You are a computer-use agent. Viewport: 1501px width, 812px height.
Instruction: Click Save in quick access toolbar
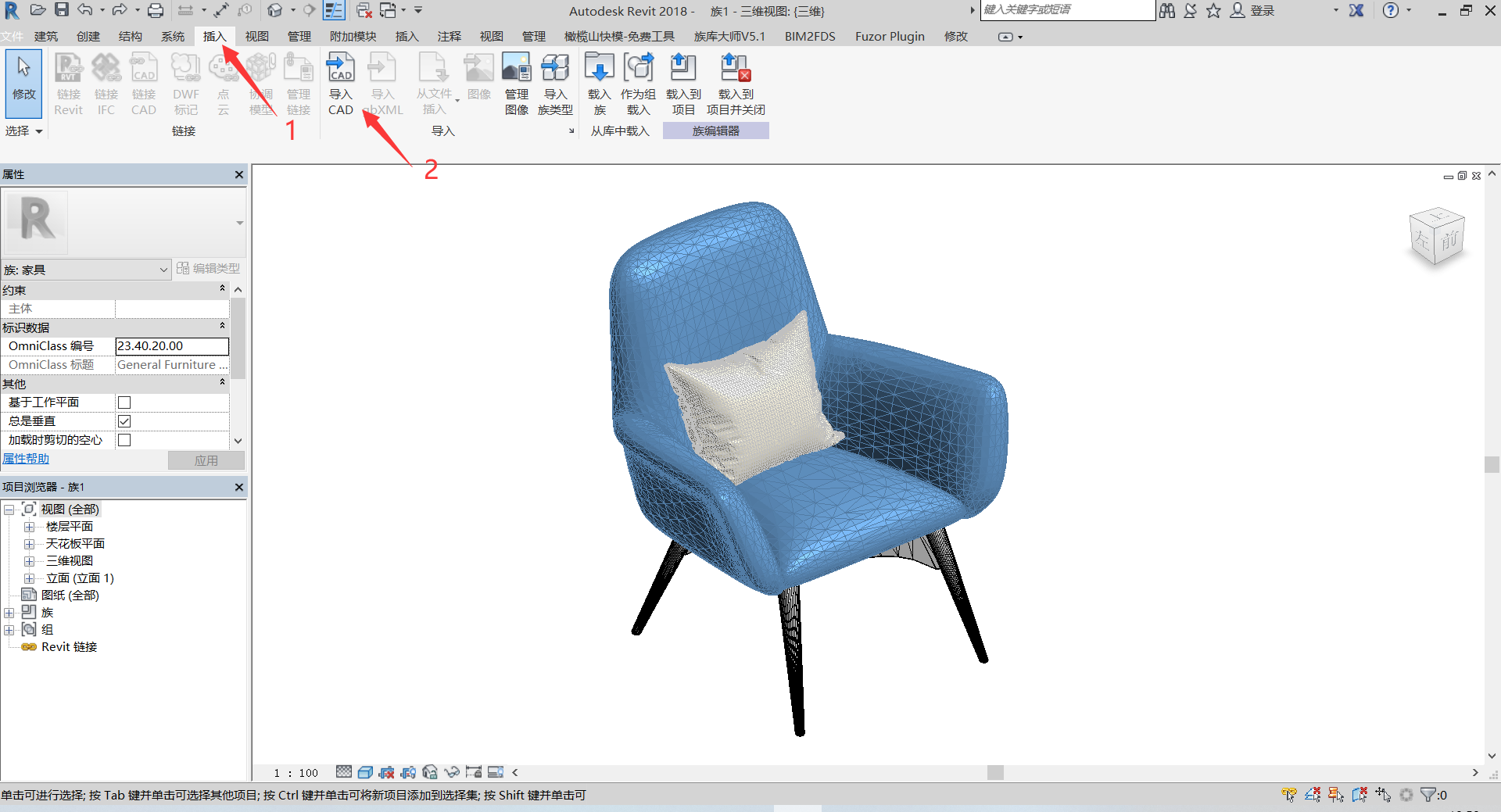coord(61,10)
